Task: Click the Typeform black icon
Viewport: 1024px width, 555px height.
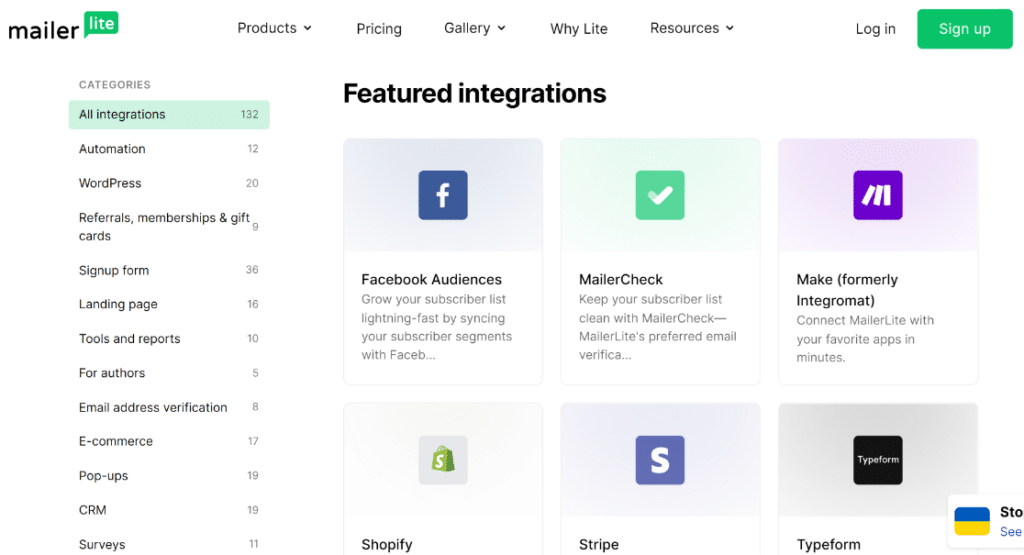Action: (878, 460)
